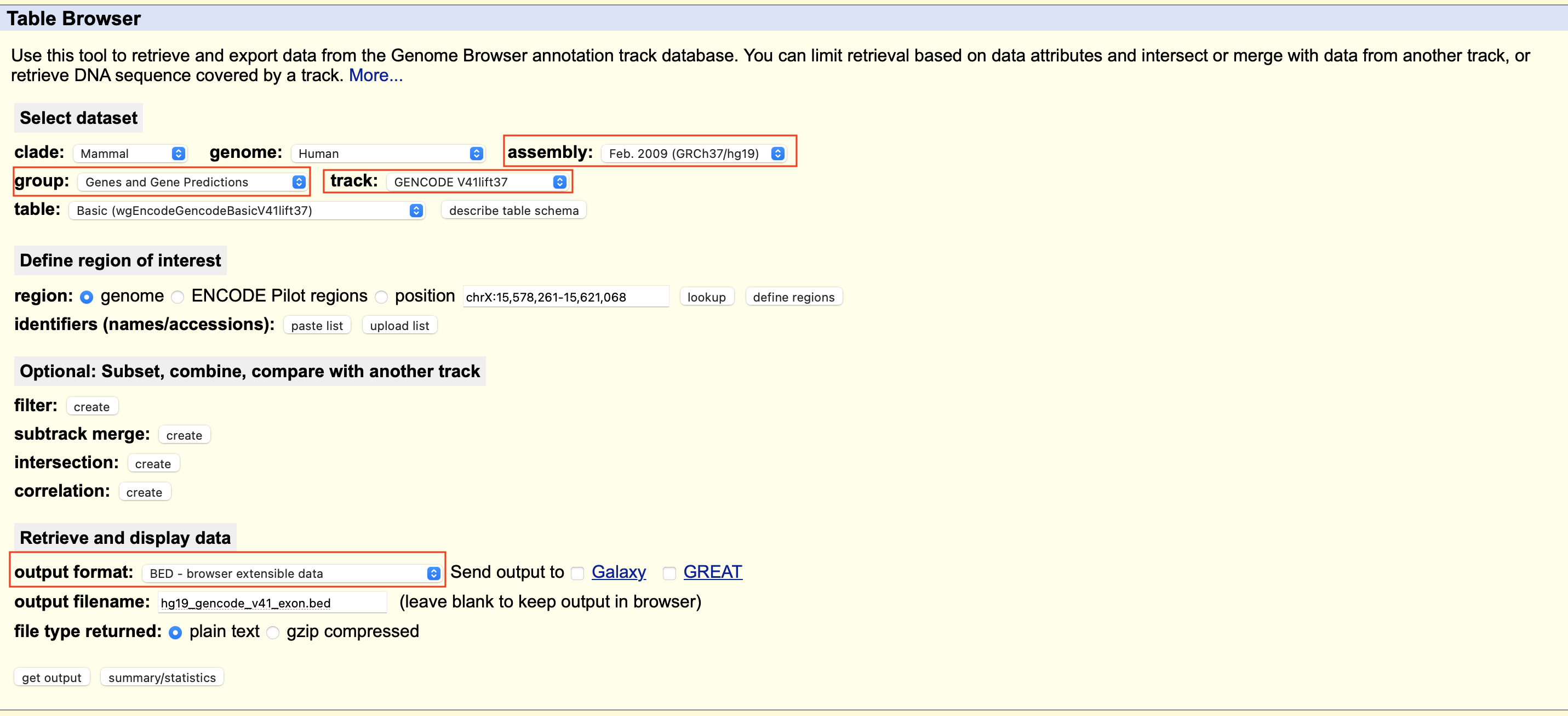Open the clade dropdown
Image resolution: width=1568 pixels, height=716 pixels.
click(x=130, y=153)
